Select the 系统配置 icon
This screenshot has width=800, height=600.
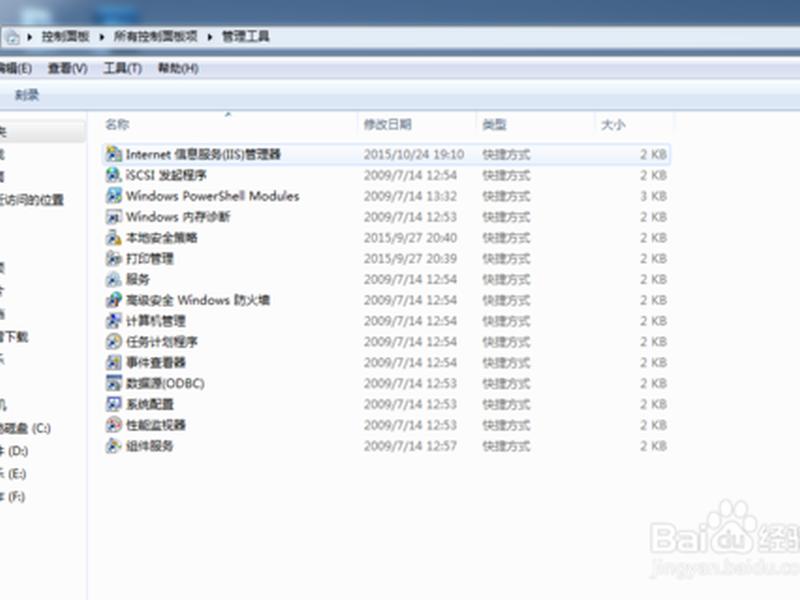point(113,404)
